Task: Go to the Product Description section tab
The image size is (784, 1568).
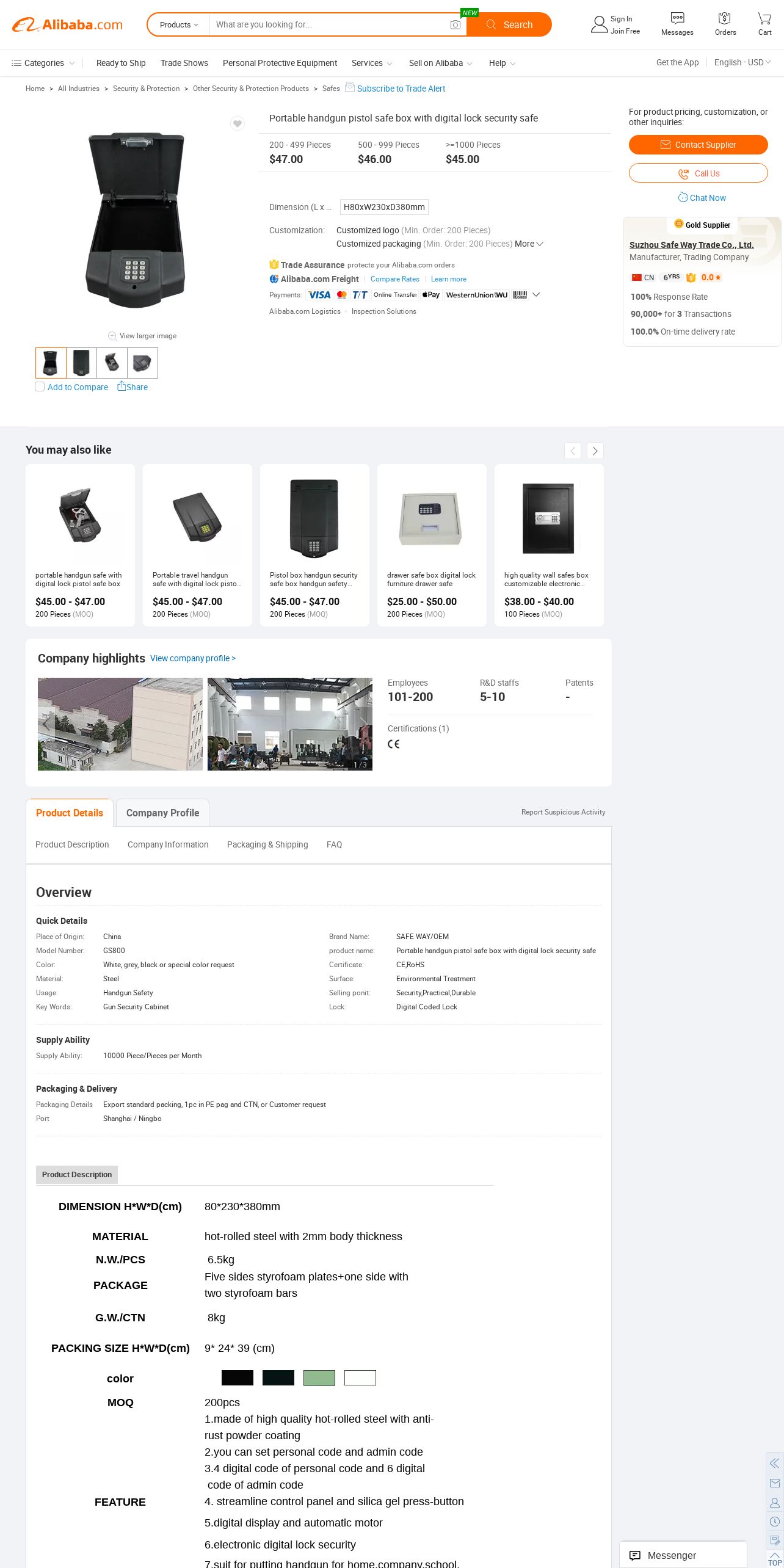Action: pos(72,844)
